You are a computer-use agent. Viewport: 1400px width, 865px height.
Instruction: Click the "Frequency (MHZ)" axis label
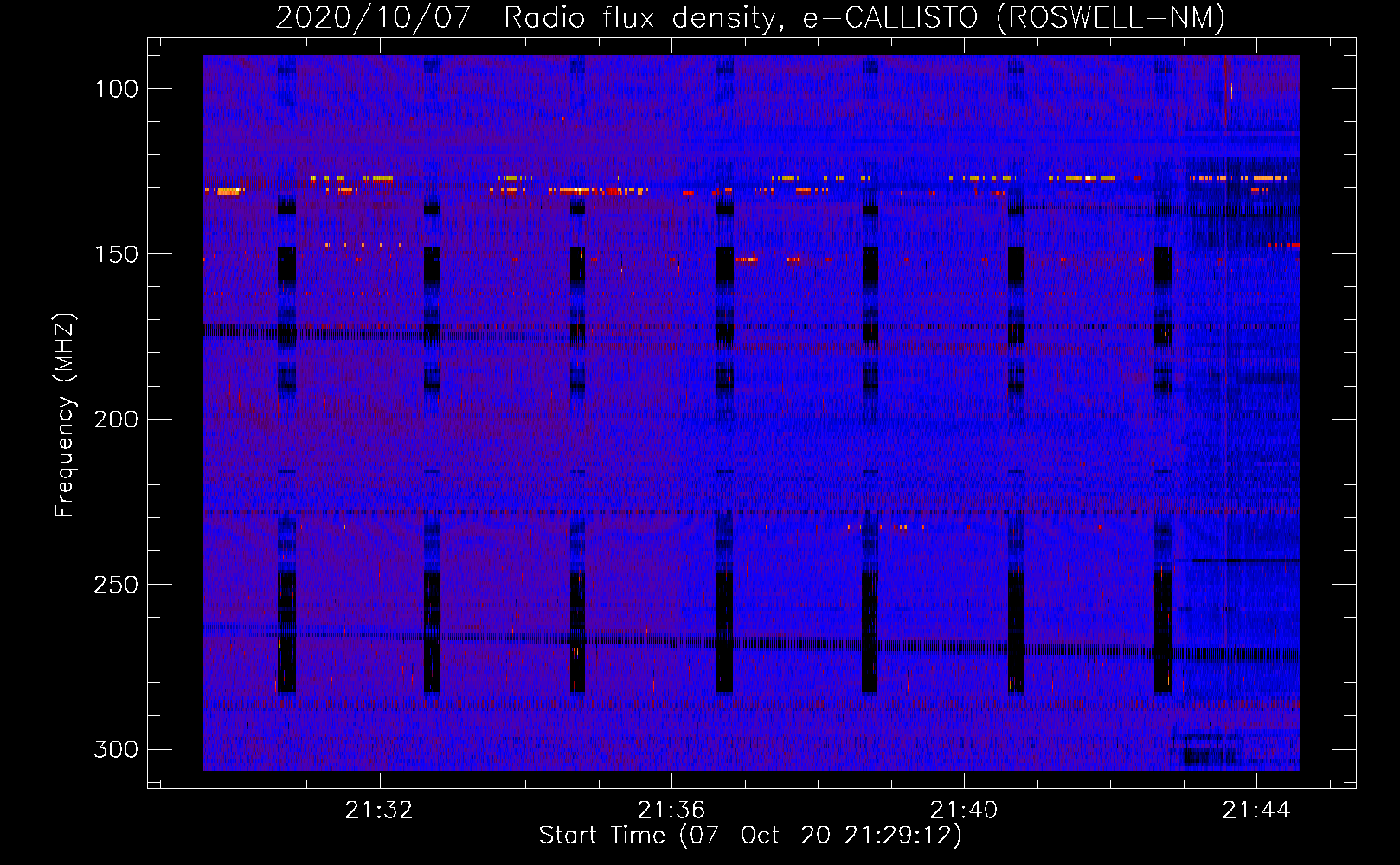pyautogui.click(x=65, y=414)
